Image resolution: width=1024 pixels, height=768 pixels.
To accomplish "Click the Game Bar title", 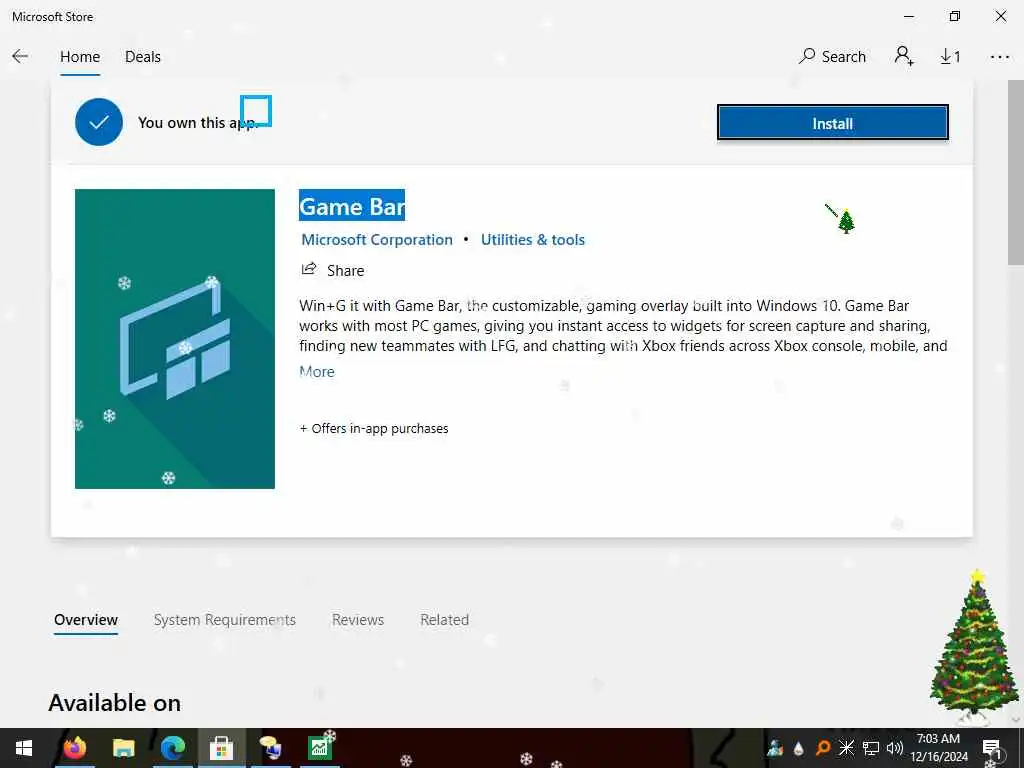I will click(x=352, y=206).
